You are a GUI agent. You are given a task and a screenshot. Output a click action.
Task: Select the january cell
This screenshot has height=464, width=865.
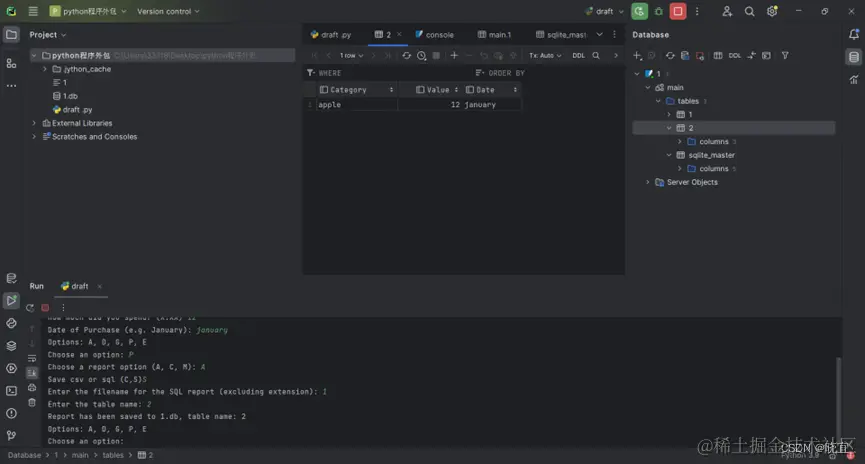[492, 104]
